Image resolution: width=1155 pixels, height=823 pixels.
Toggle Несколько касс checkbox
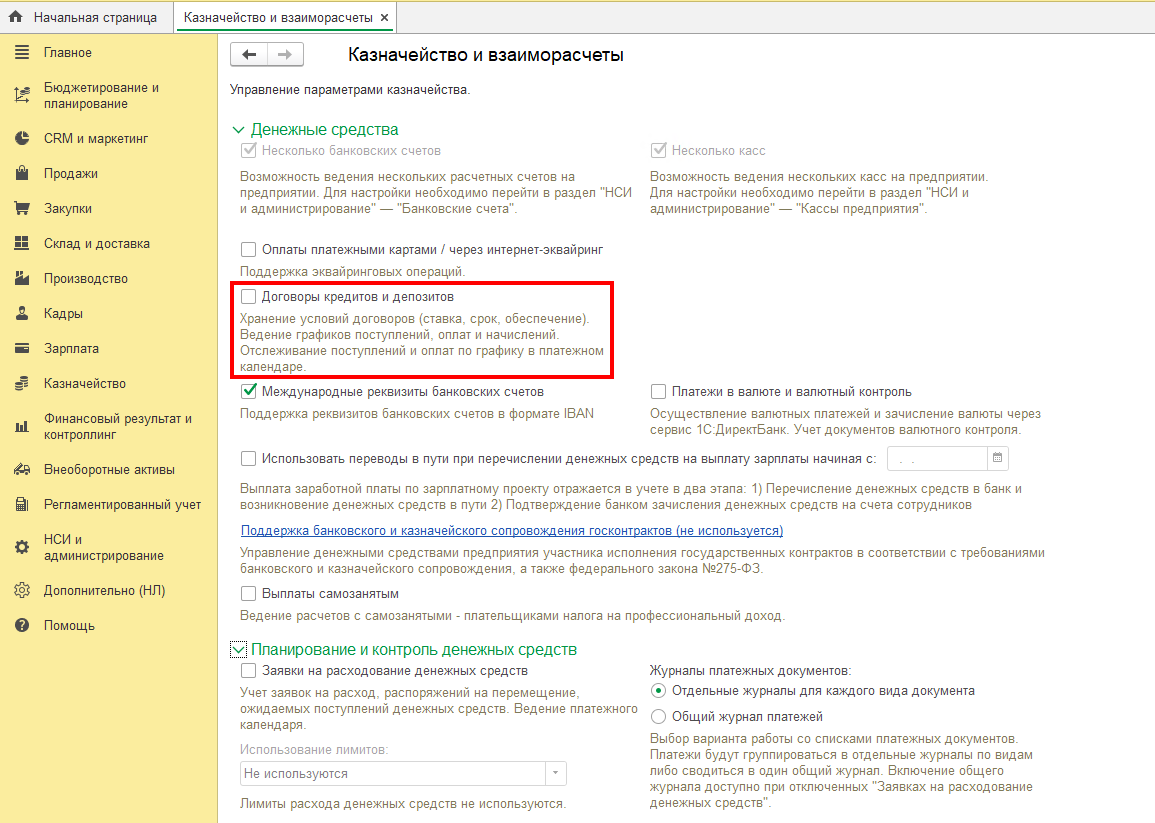coord(659,150)
